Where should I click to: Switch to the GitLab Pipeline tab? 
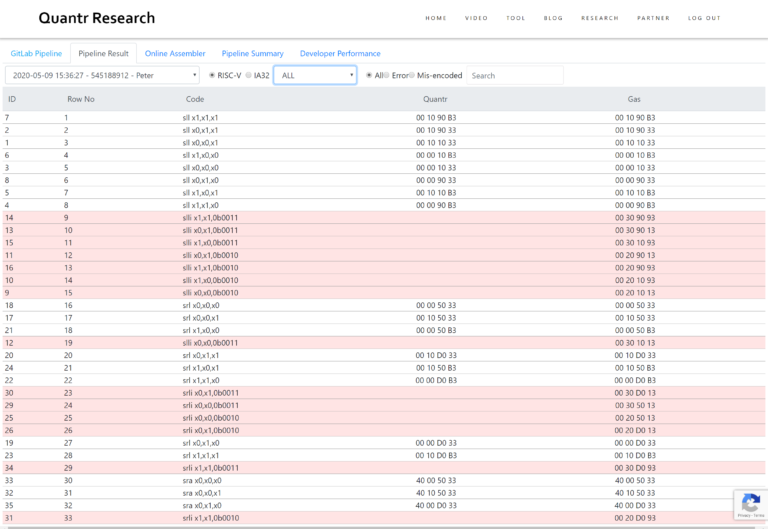click(36, 53)
